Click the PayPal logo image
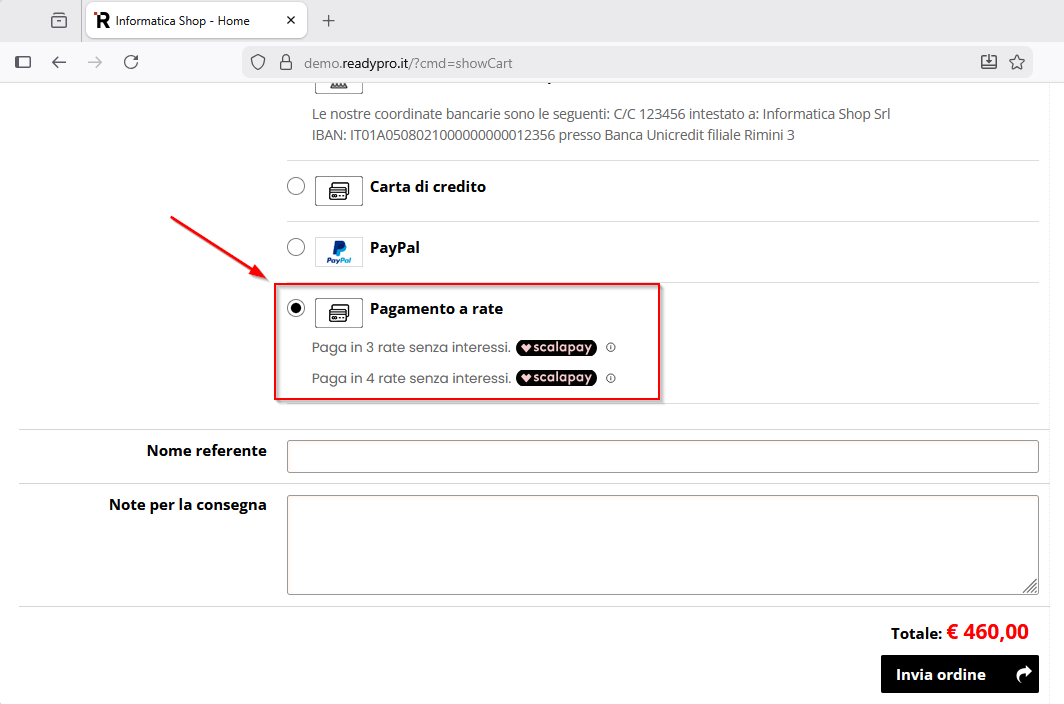Viewport: 1064px width, 704px height. 339,252
